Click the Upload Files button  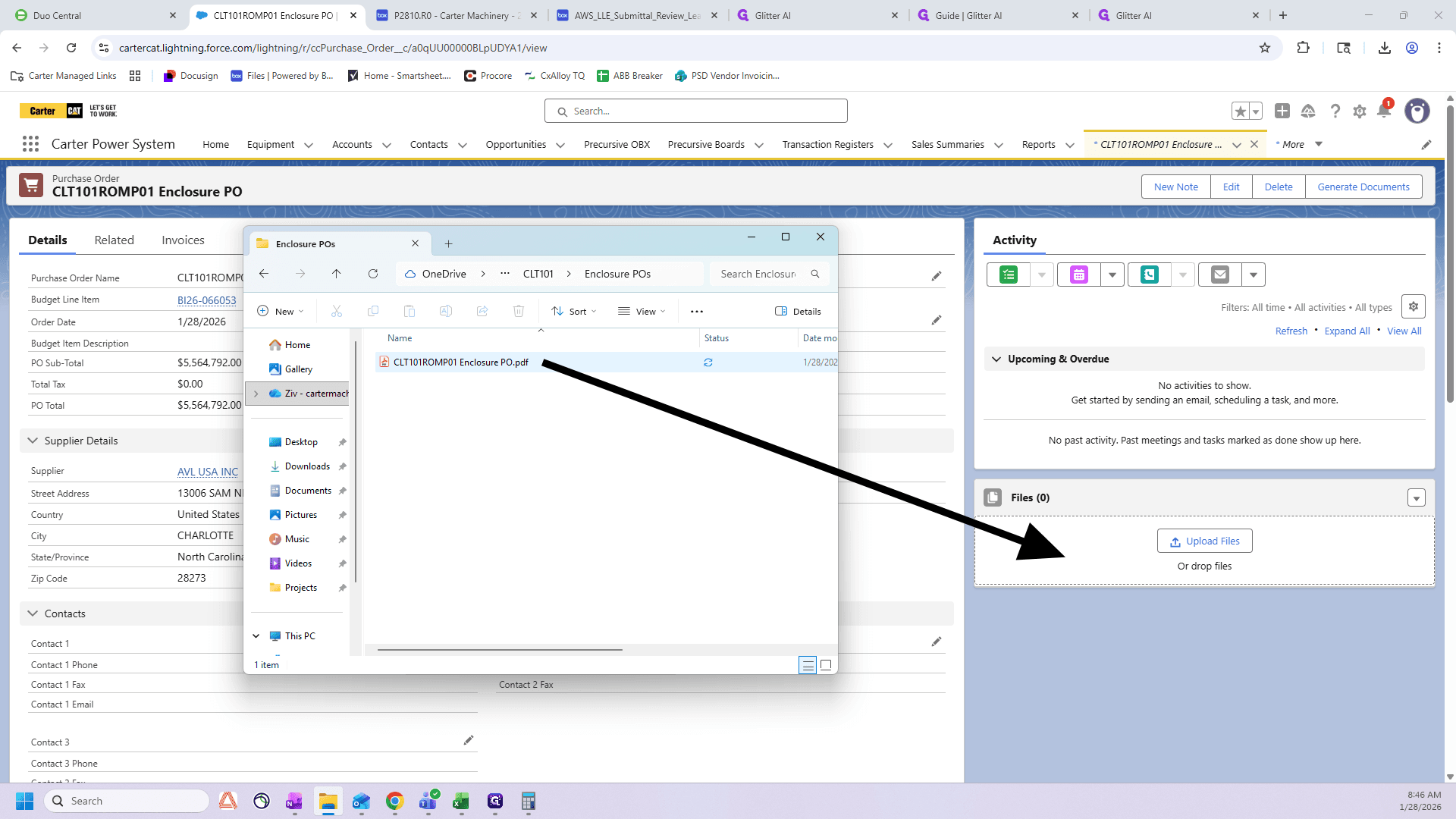(1204, 541)
